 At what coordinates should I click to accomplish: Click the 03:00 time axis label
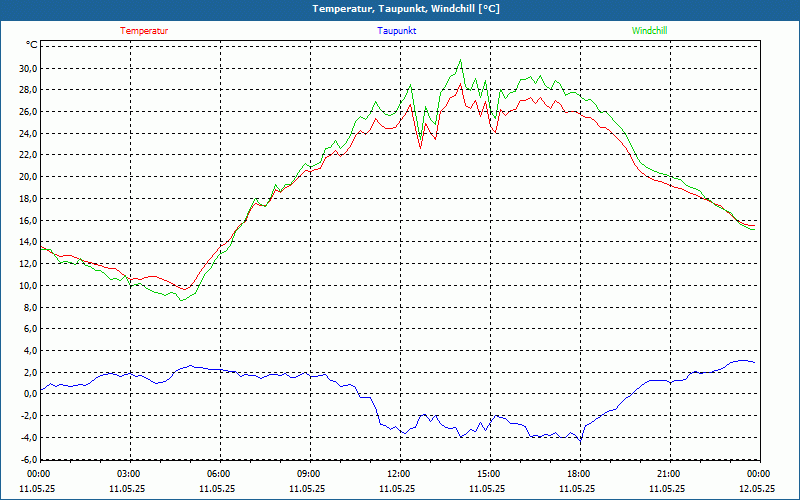129,474
